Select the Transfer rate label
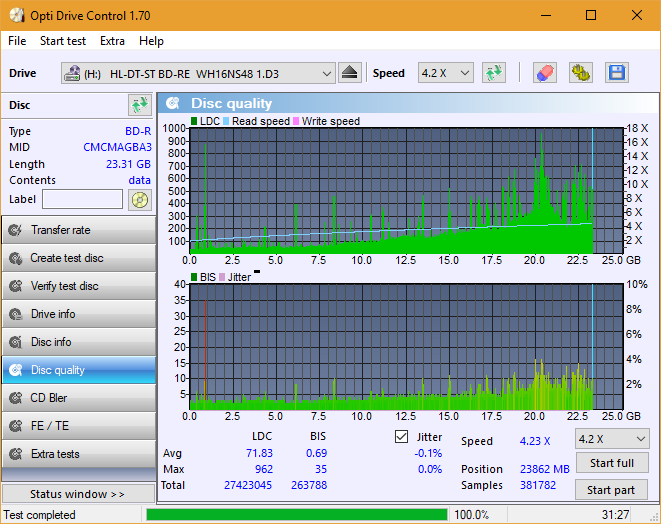 tap(61, 230)
